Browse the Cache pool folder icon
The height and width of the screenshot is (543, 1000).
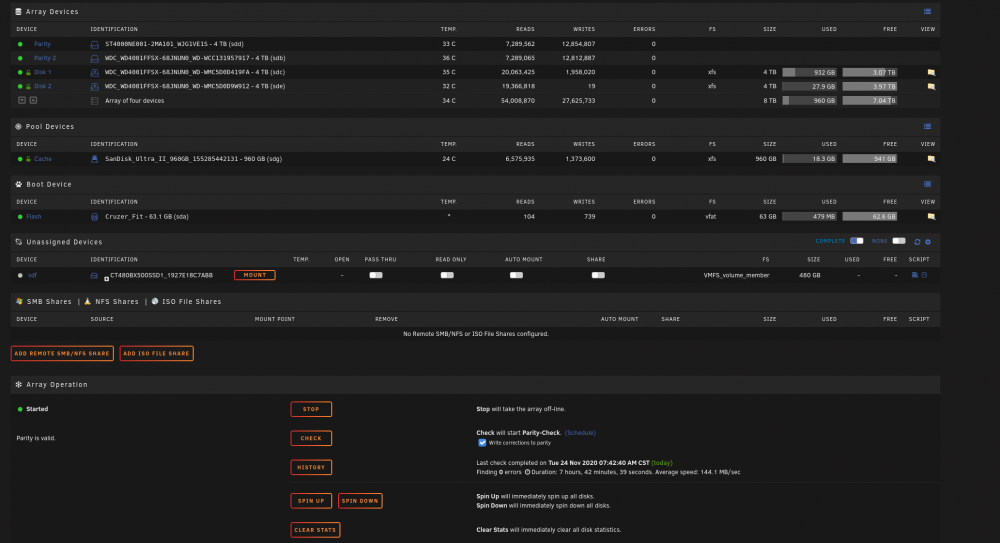(x=931, y=159)
